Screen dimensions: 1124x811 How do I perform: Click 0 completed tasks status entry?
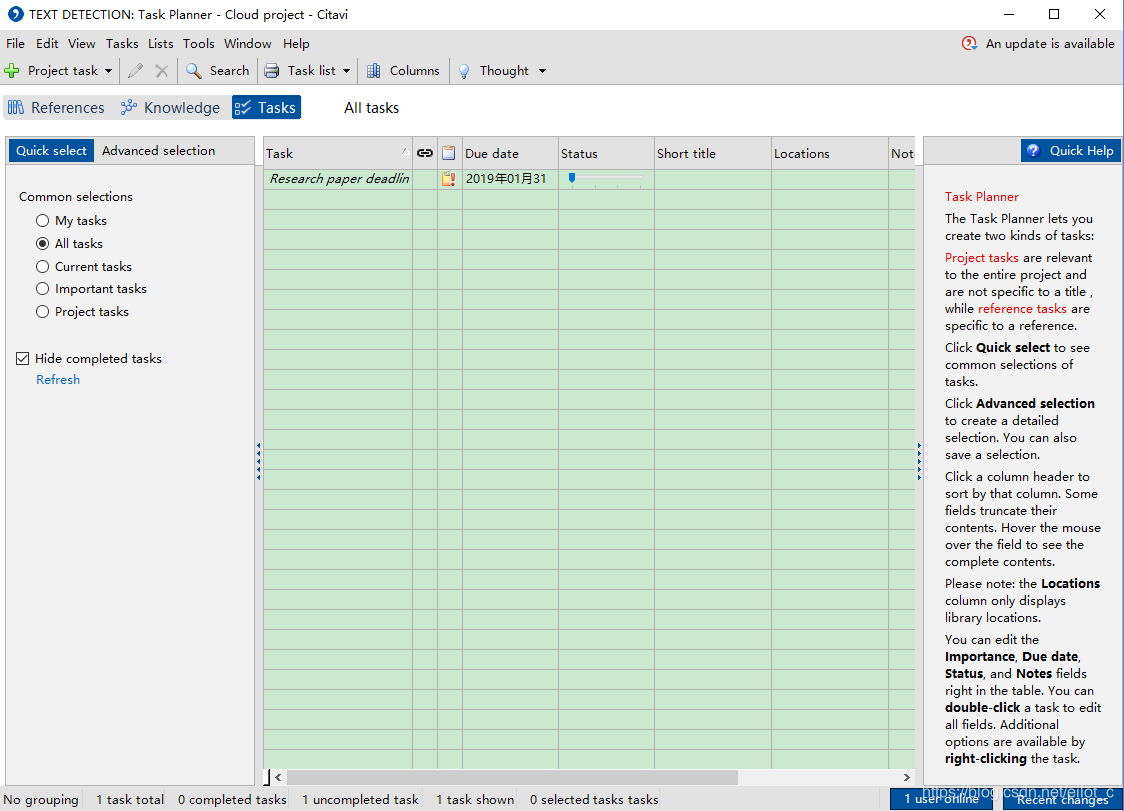coord(232,800)
